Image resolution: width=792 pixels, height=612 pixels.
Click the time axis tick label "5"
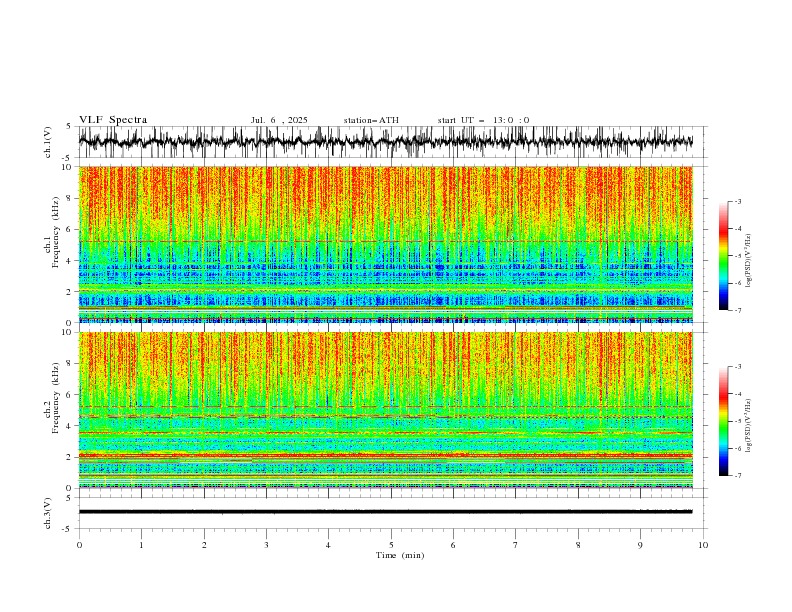pos(391,545)
